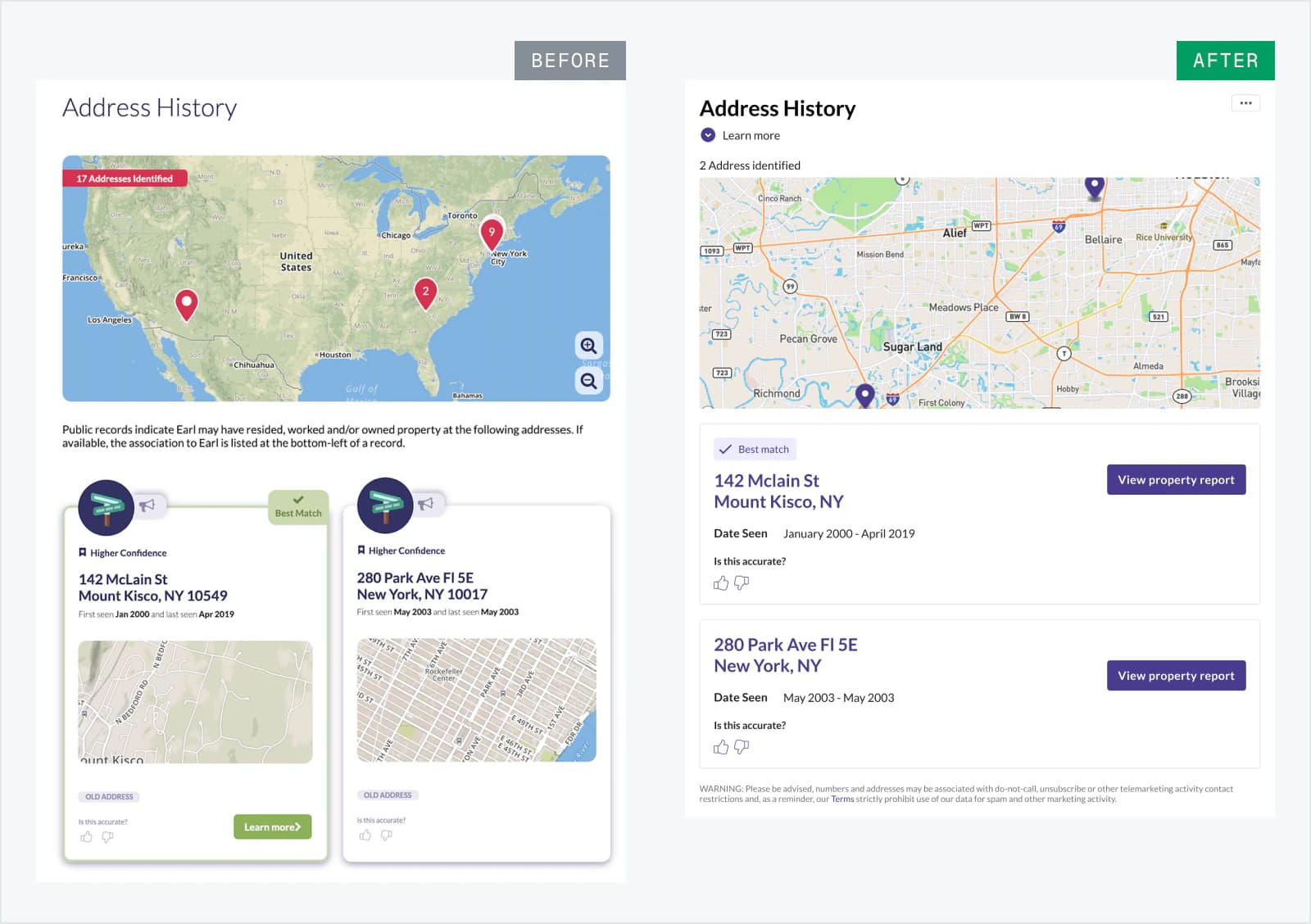
Task: Thumbs down 280 Park Ave in After panel
Action: point(742,747)
